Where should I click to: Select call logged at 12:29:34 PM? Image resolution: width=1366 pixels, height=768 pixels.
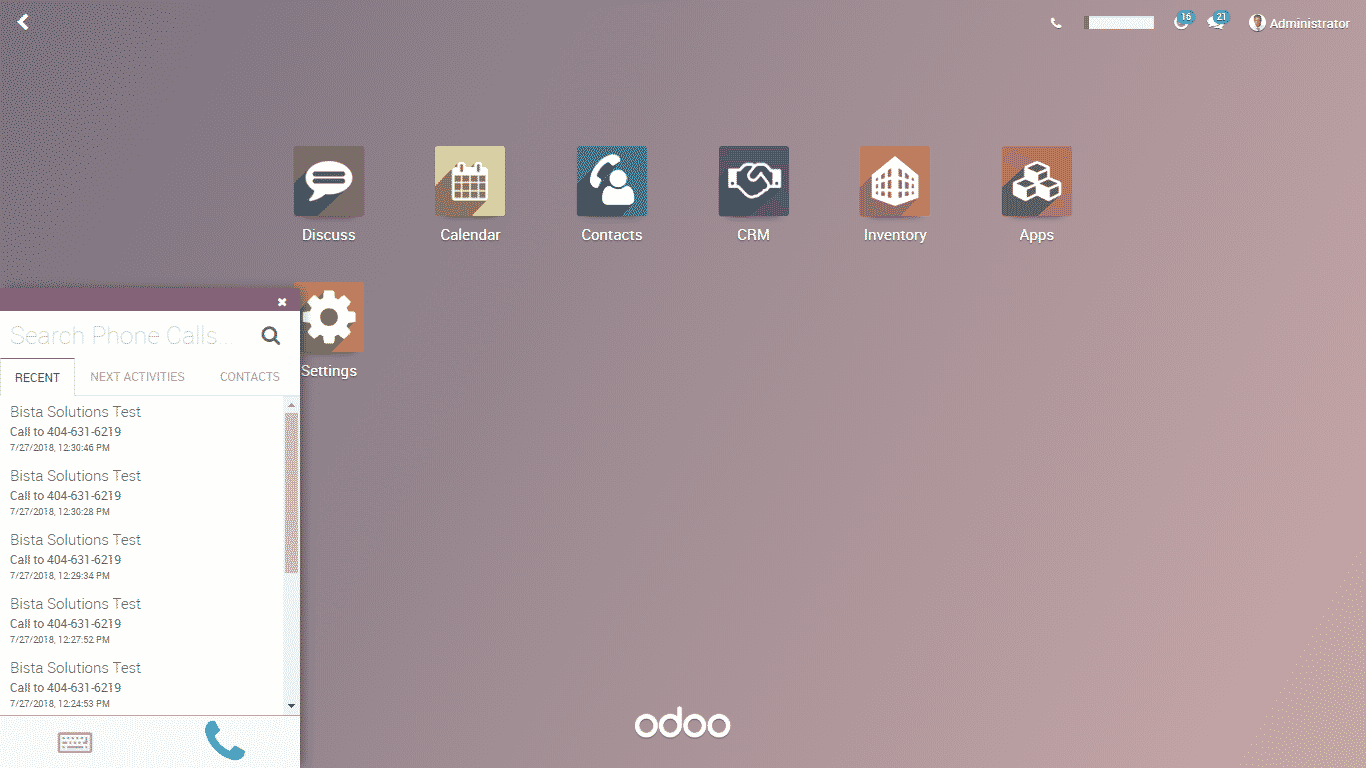142,556
